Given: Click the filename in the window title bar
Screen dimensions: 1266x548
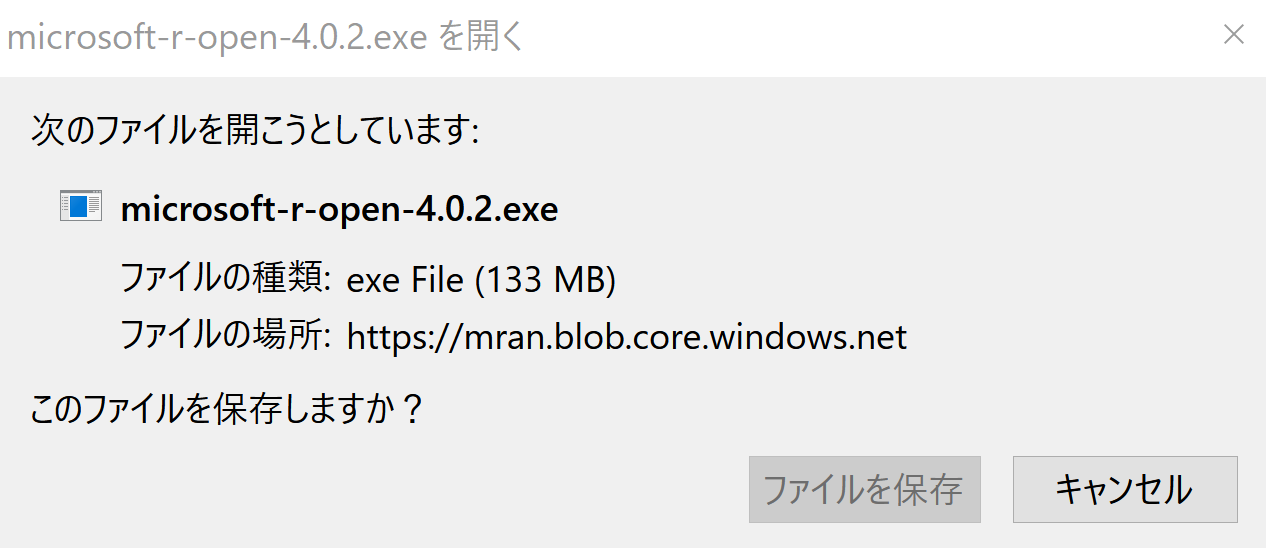Looking at the screenshot, I should [218, 38].
